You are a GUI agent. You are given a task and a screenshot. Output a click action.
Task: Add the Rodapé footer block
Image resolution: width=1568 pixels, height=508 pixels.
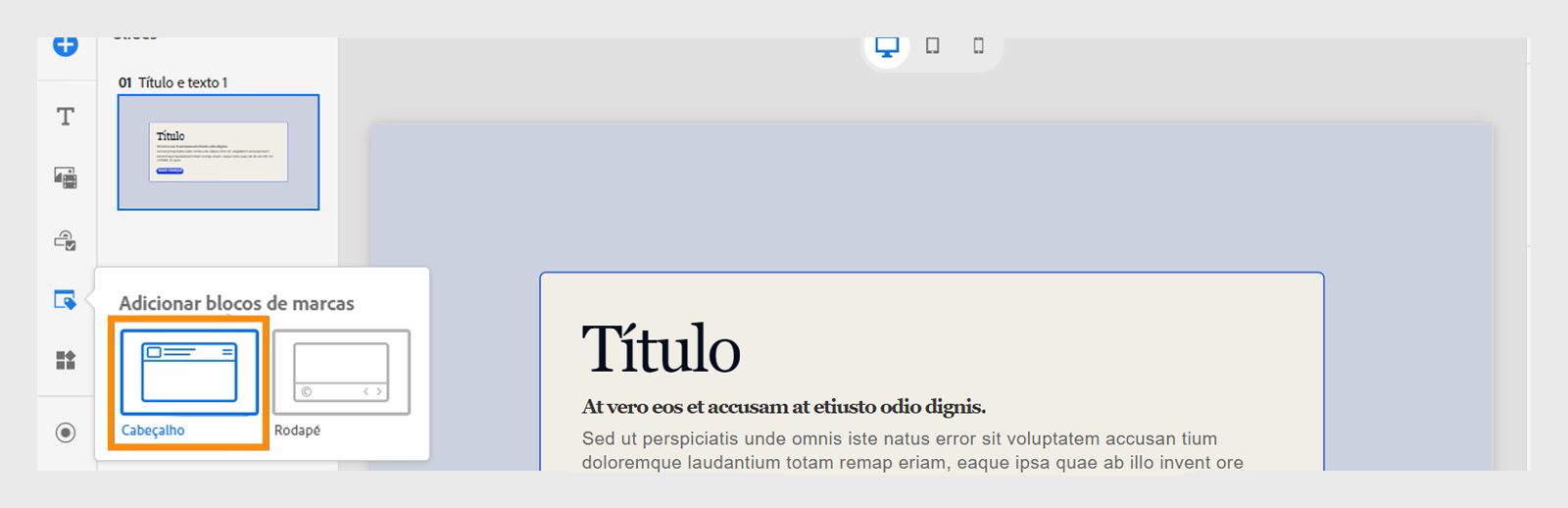[341, 372]
